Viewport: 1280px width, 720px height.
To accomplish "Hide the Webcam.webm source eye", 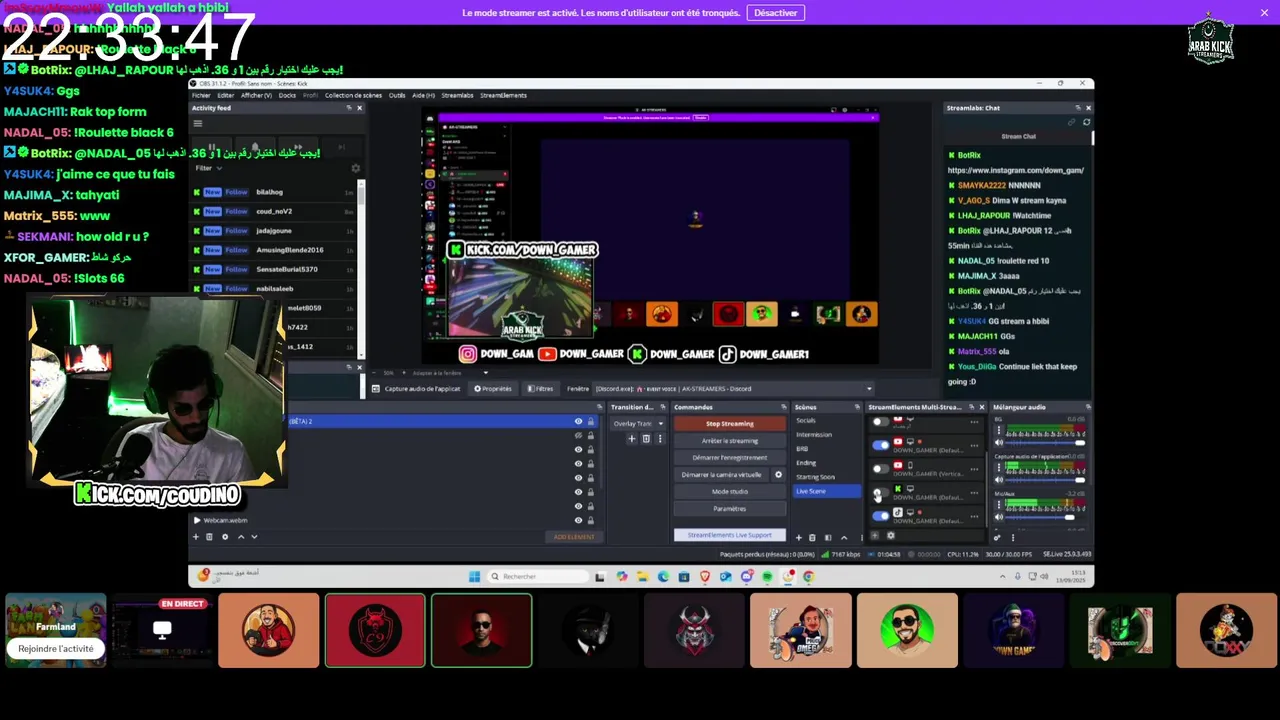I will [x=578, y=520].
